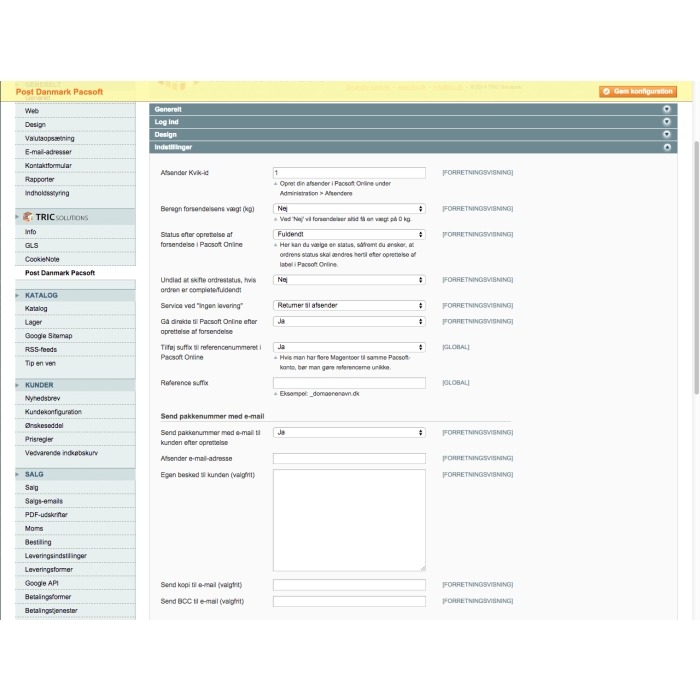
Task: Click the page vertical scrollbar
Action: pos(696,268)
